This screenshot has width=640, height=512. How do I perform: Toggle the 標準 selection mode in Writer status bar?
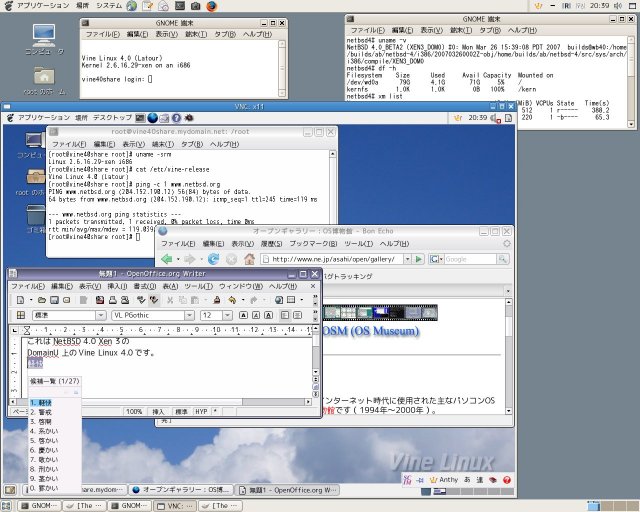(181, 412)
